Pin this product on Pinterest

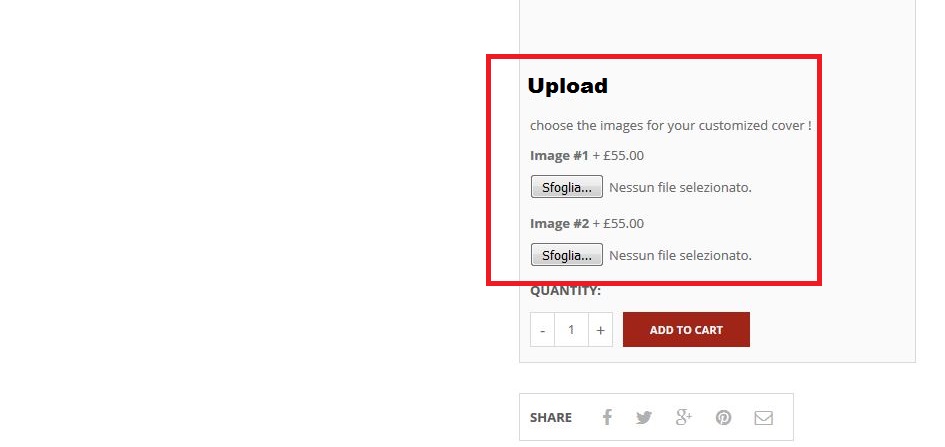[723, 417]
